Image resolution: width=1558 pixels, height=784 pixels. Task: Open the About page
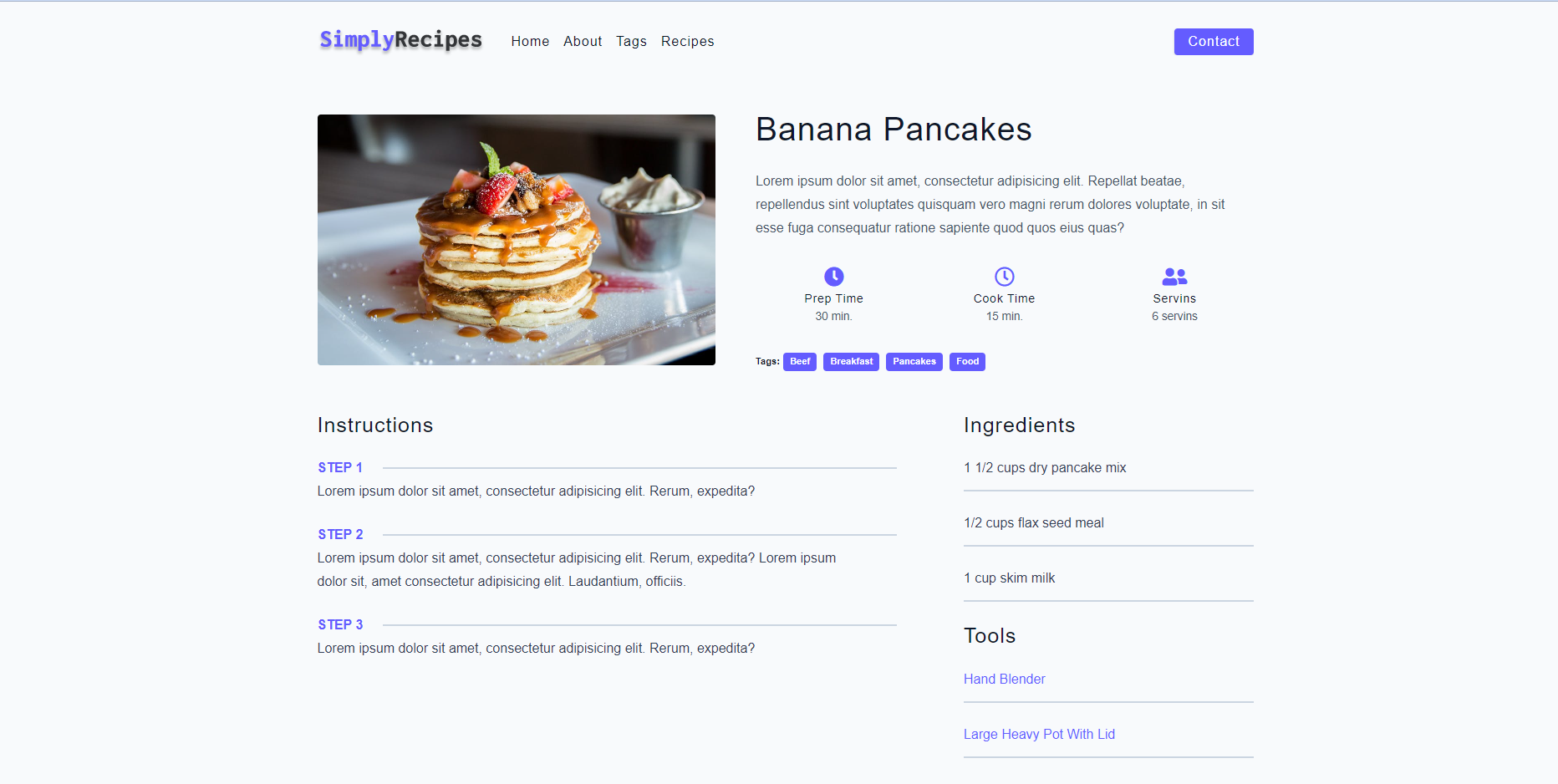coord(583,41)
